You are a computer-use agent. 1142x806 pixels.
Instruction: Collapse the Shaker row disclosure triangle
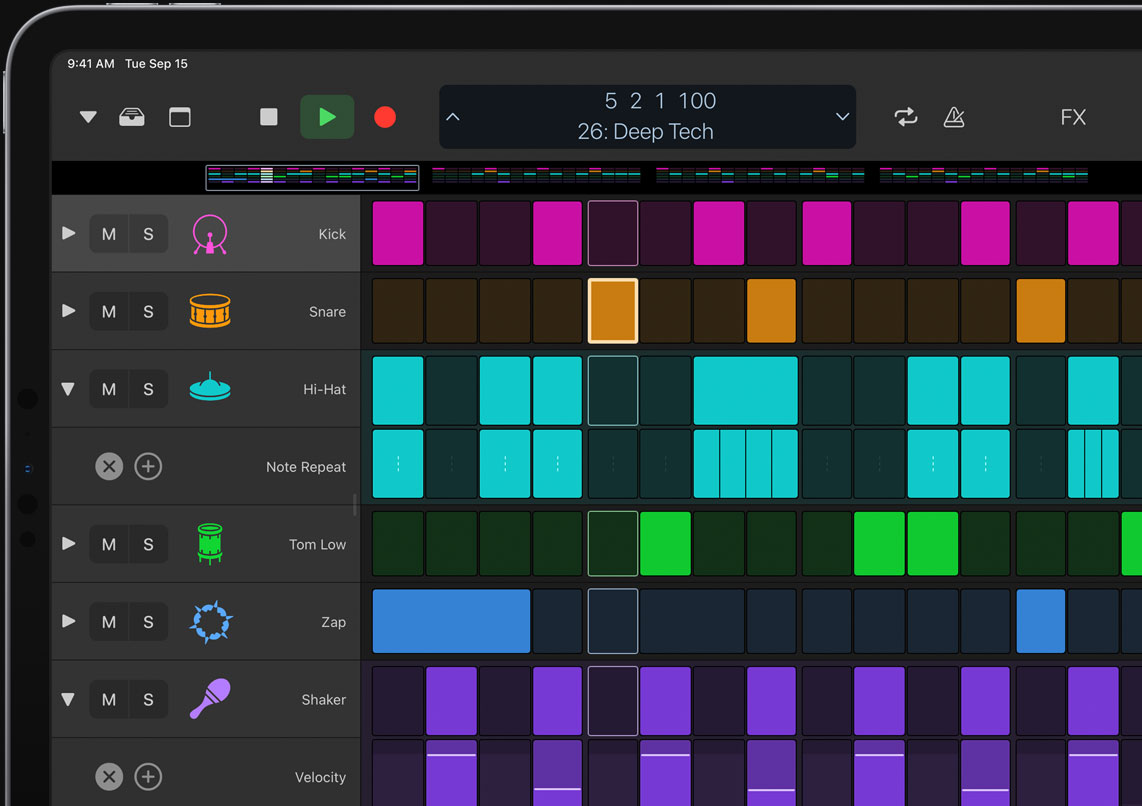point(68,699)
